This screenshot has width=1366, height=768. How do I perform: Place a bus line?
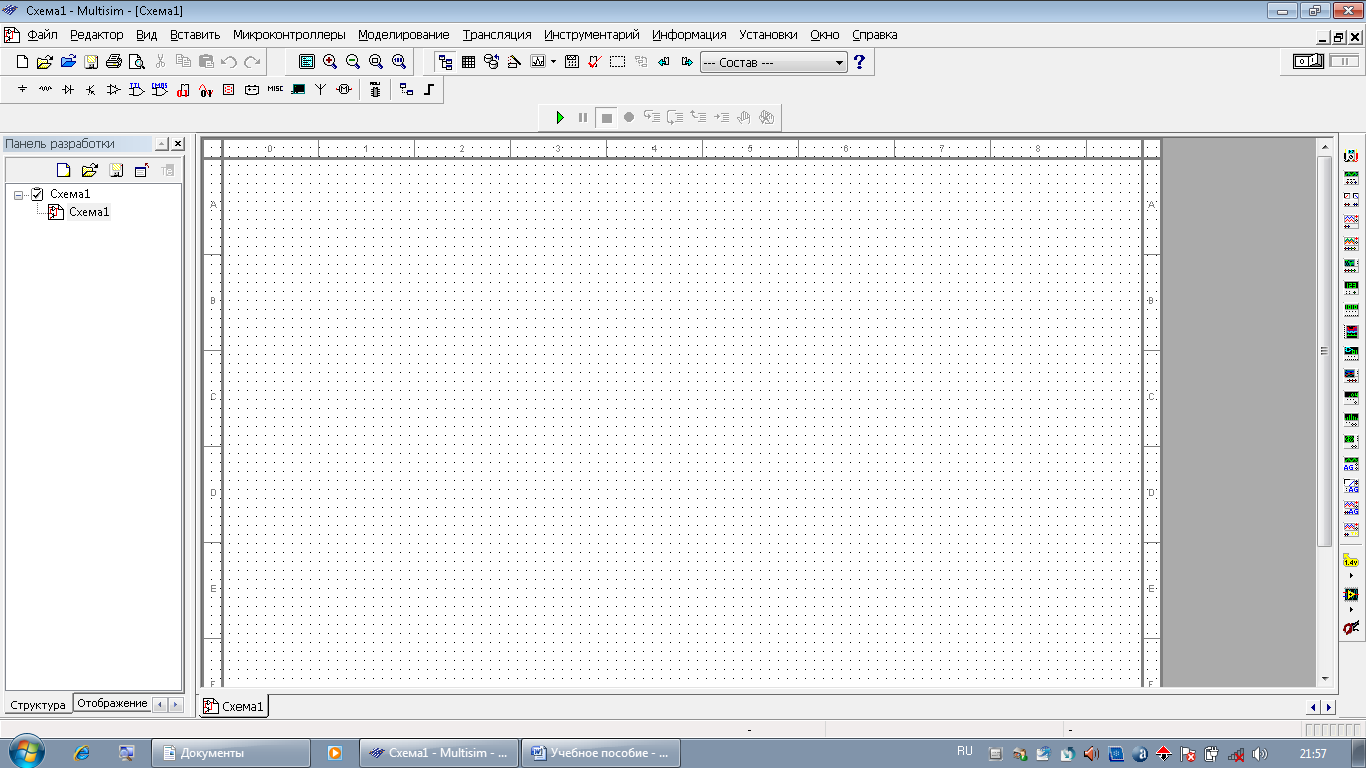[x=429, y=89]
